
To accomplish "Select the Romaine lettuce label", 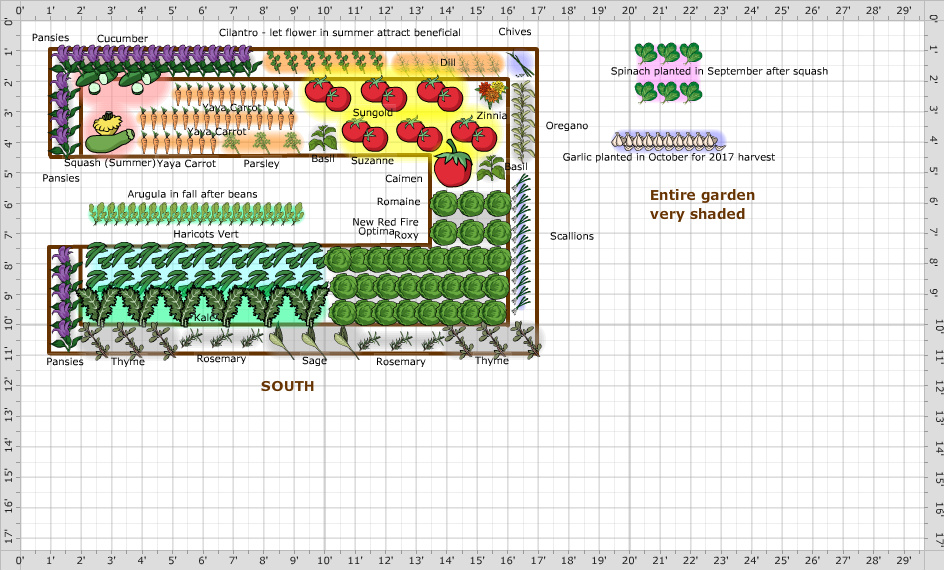I will pyautogui.click(x=399, y=202).
